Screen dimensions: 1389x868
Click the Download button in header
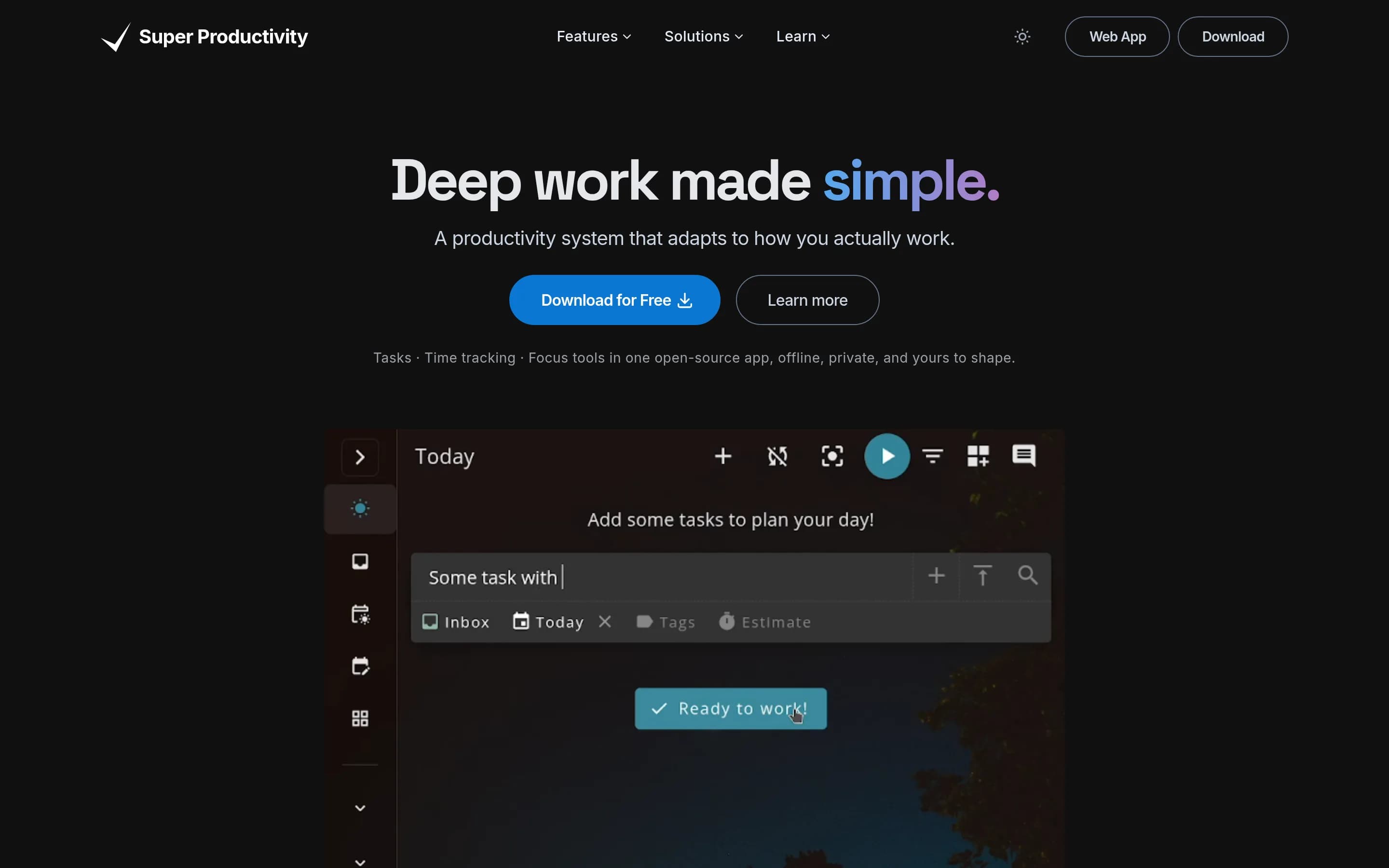1232,37
